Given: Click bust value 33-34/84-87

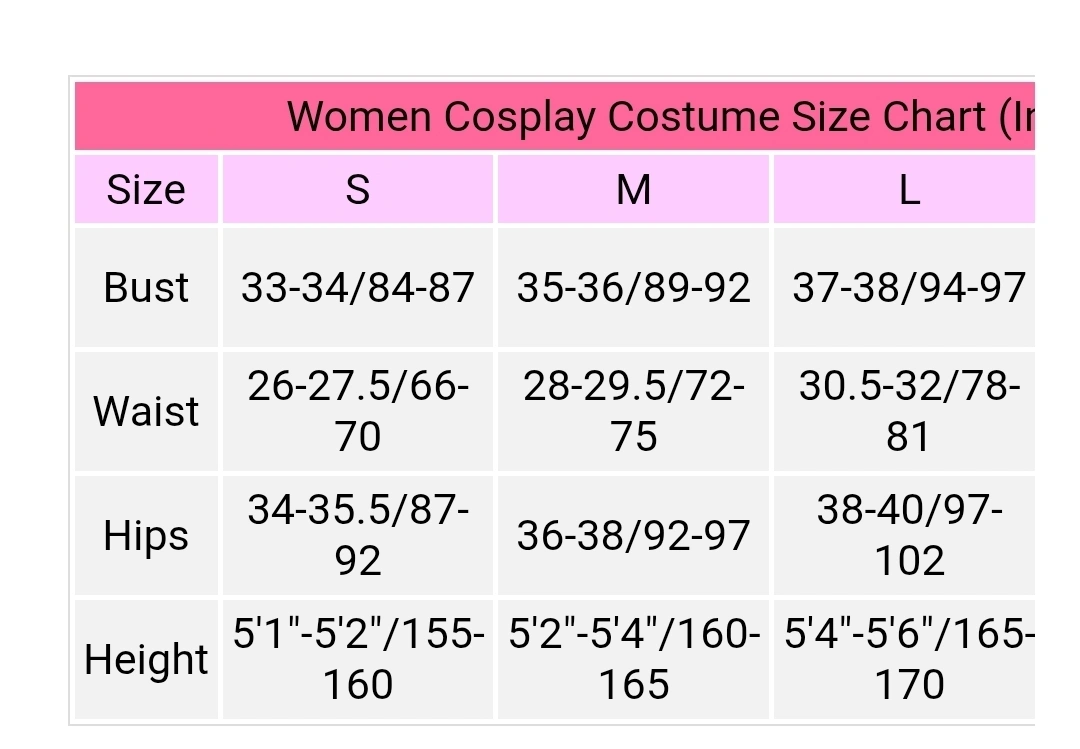Looking at the screenshot, I should pos(357,287).
